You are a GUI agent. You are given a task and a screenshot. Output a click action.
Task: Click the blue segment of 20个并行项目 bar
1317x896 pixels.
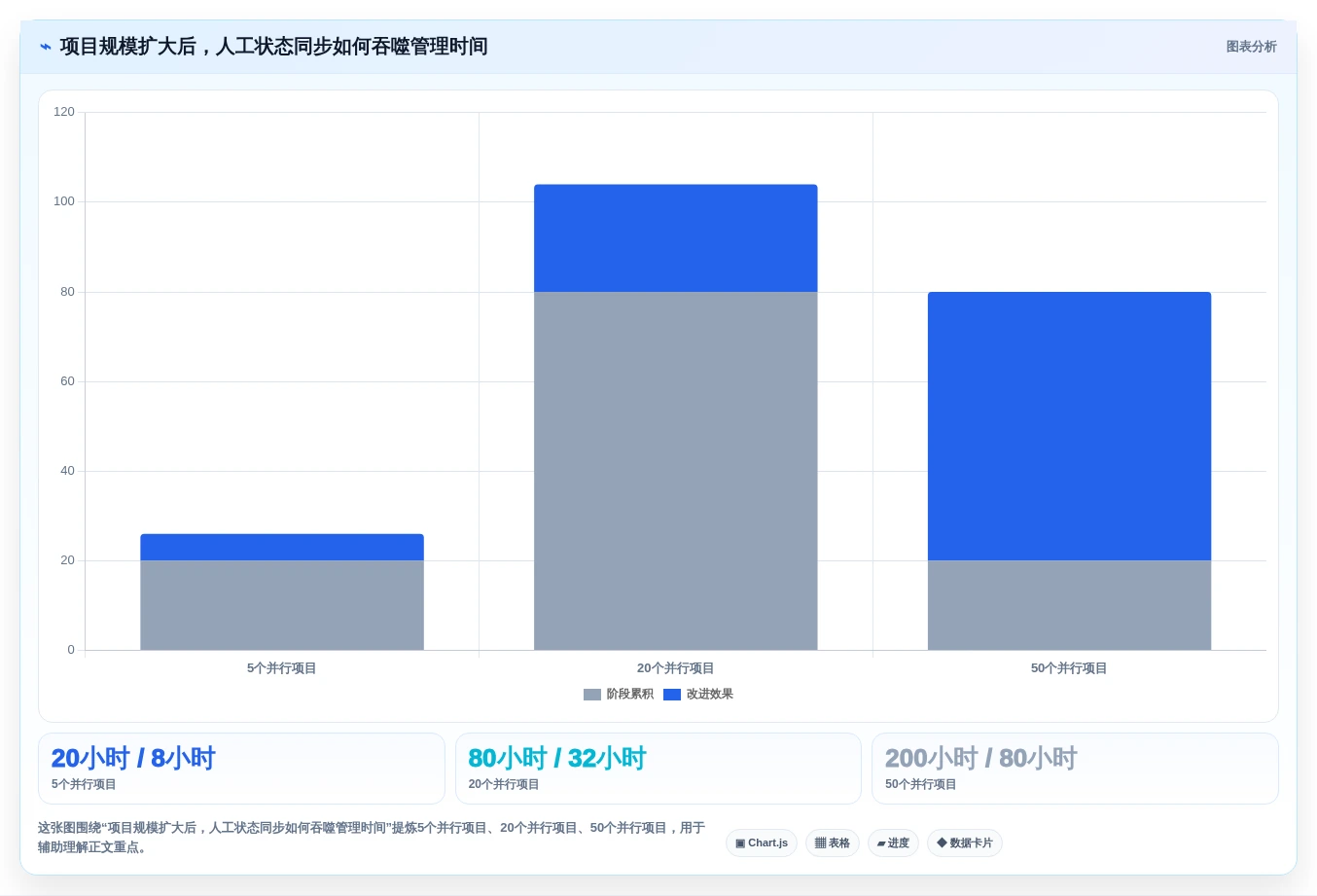coord(676,238)
